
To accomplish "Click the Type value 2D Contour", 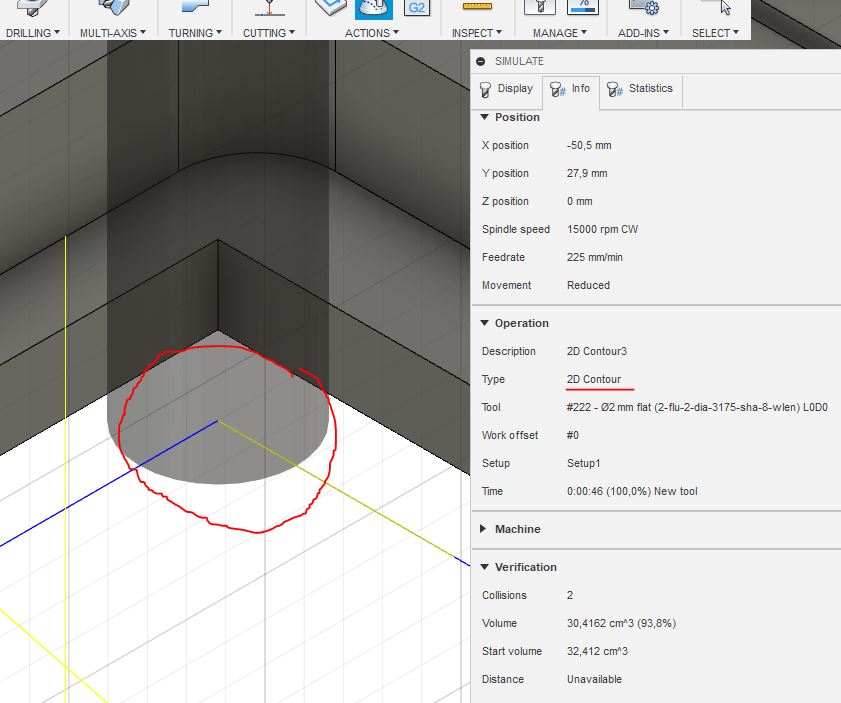I will pos(594,379).
